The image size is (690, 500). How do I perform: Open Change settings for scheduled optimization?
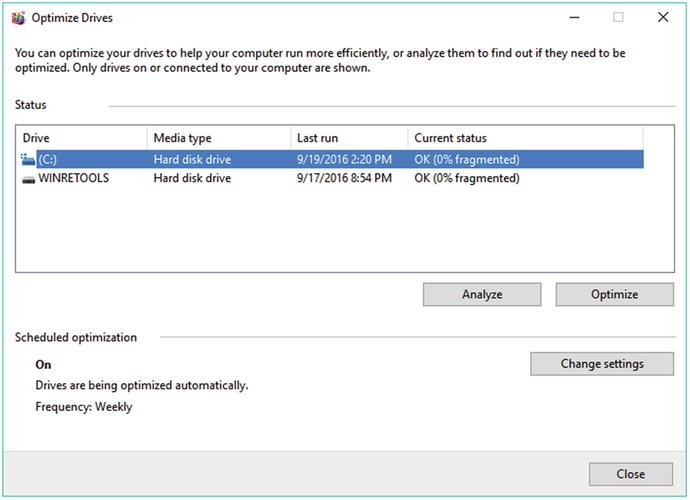point(602,364)
